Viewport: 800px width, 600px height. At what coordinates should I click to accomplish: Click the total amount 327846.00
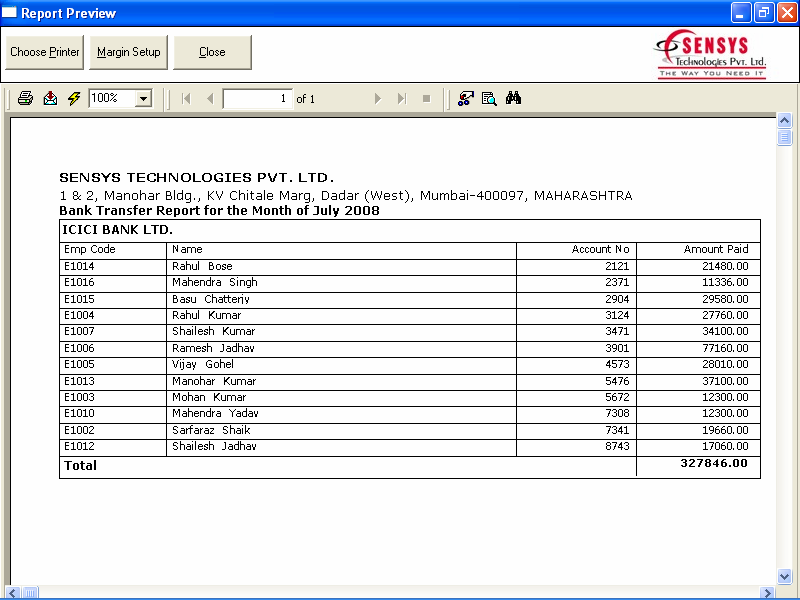[x=714, y=463]
